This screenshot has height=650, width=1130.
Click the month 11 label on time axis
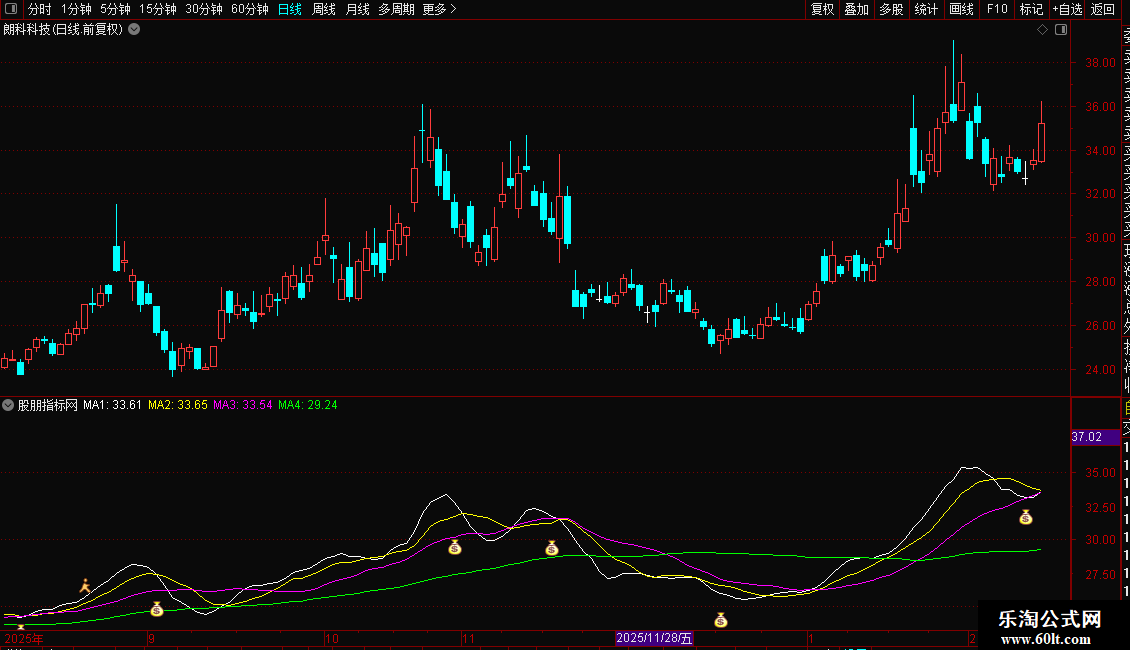pos(468,638)
